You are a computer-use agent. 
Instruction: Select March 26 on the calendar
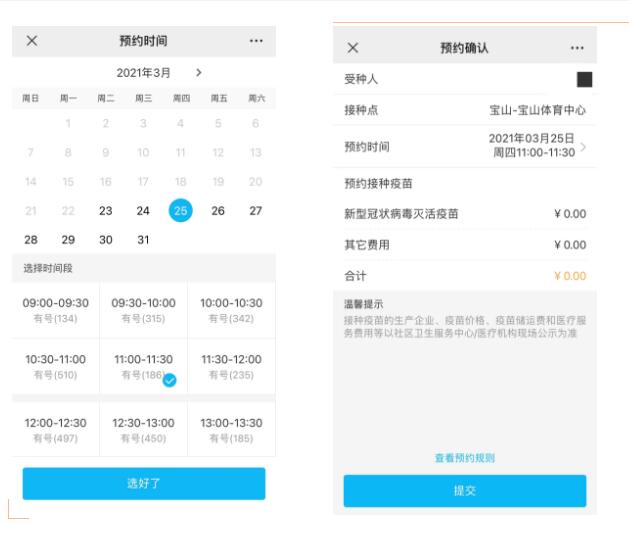(218, 211)
